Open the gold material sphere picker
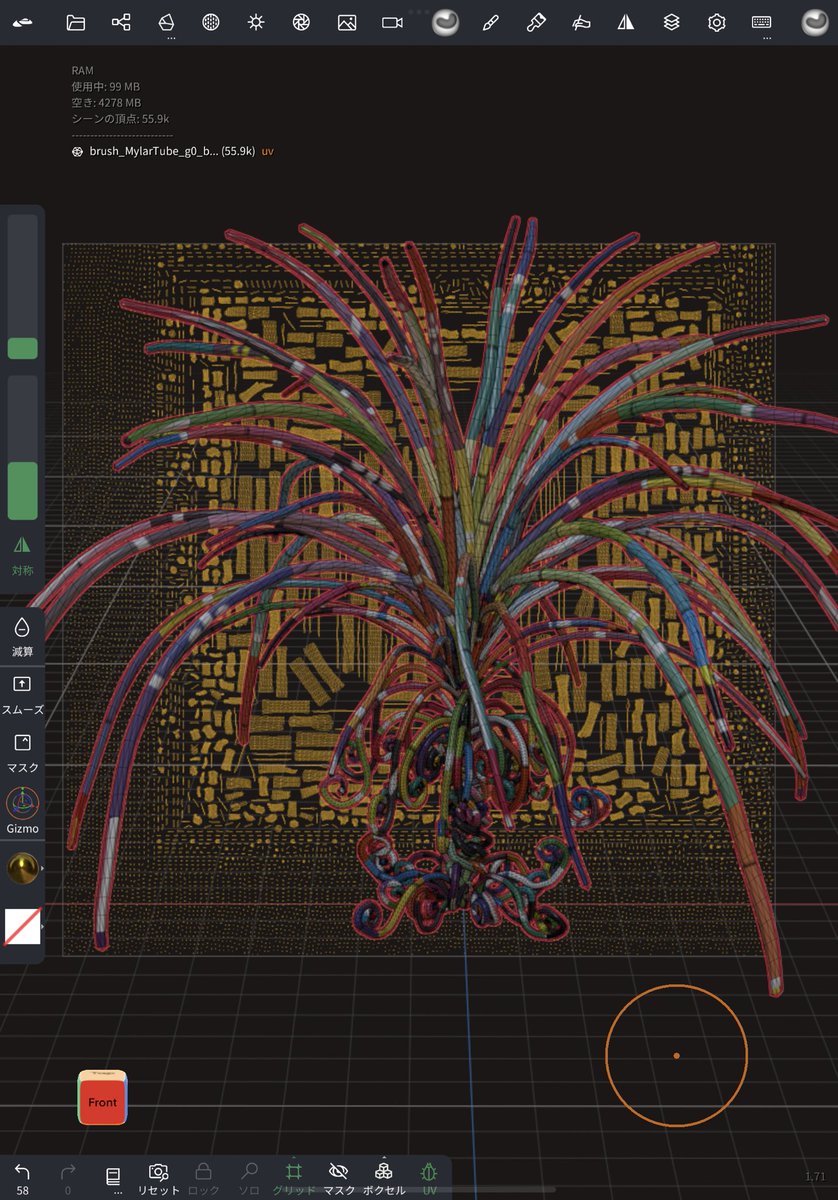838x1200 pixels. coord(22,869)
